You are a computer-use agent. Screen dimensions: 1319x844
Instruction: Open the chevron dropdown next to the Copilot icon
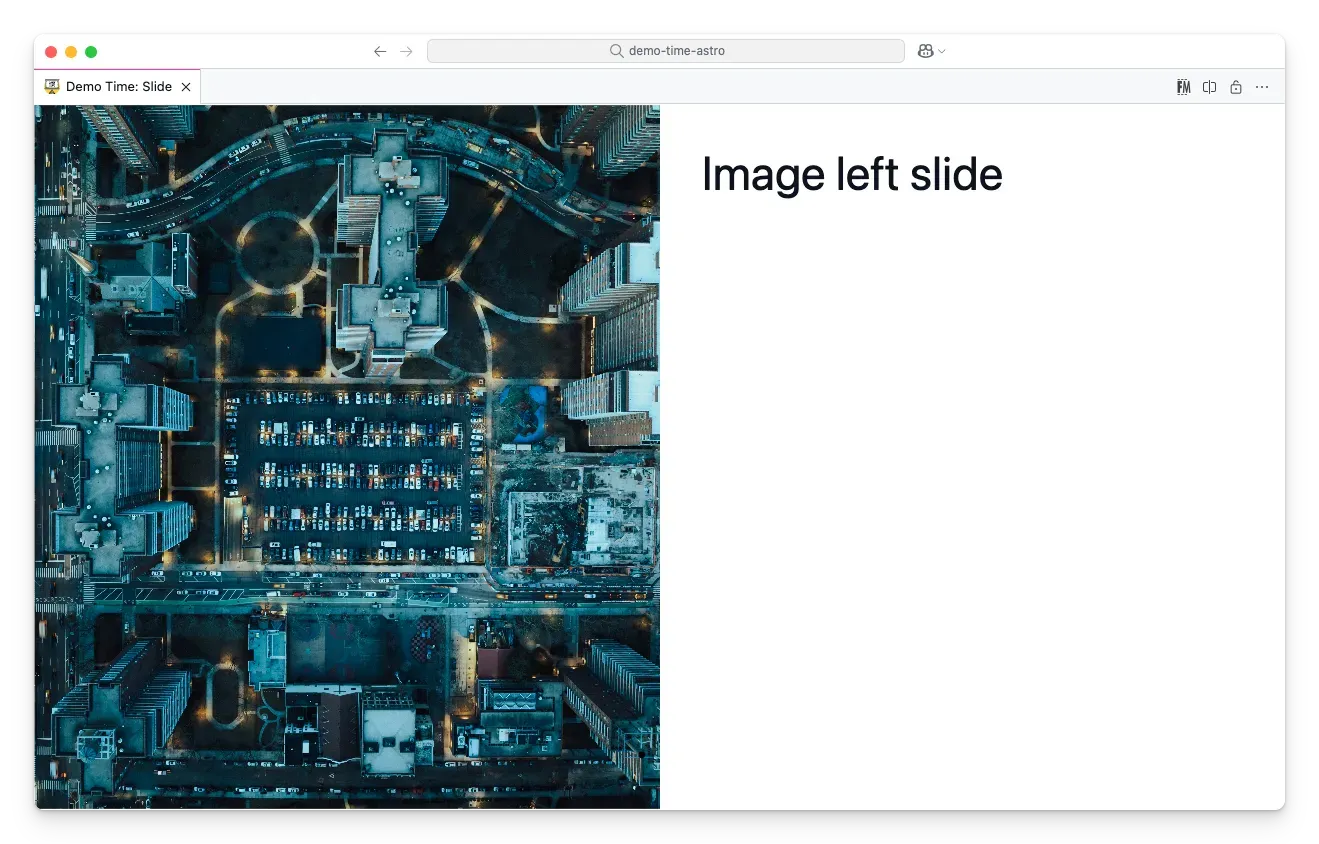(x=941, y=51)
